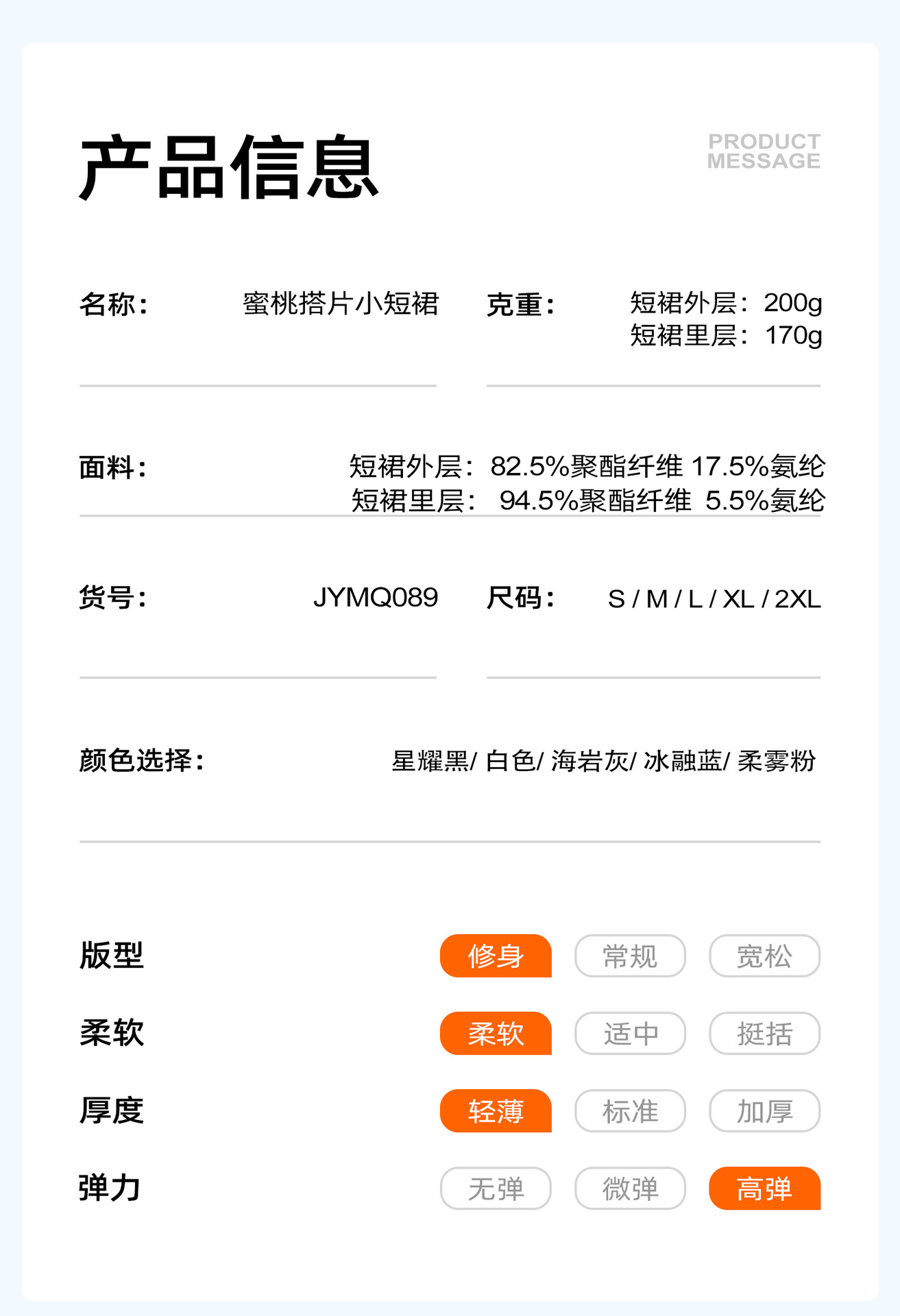
Task: Choose the 挺括 option
Action: (x=764, y=1033)
